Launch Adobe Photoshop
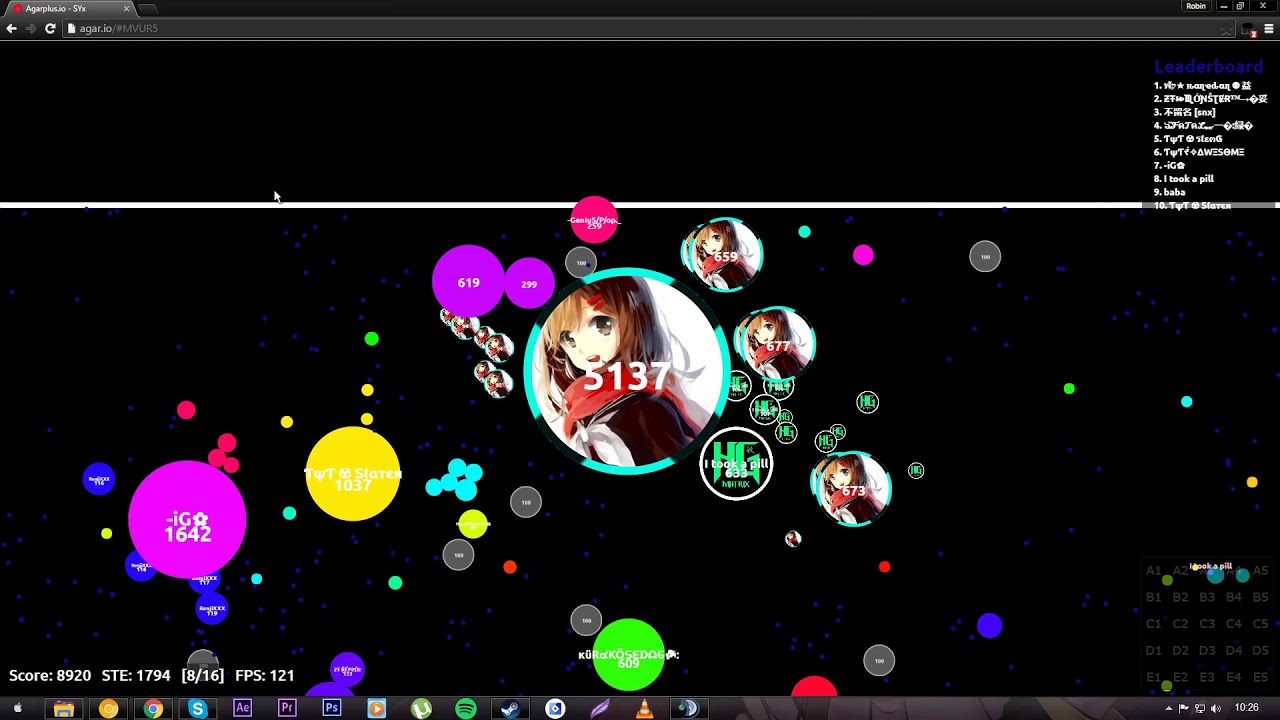 point(331,708)
